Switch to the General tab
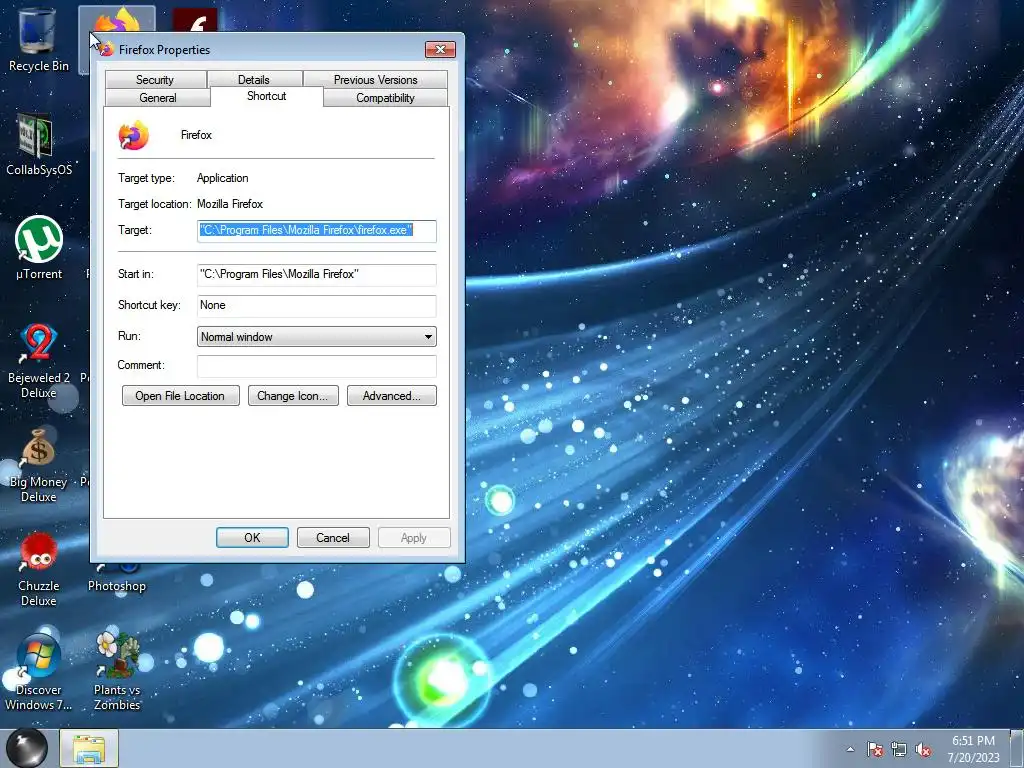Image resolution: width=1024 pixels, height=768 pixels. point(157,98)
